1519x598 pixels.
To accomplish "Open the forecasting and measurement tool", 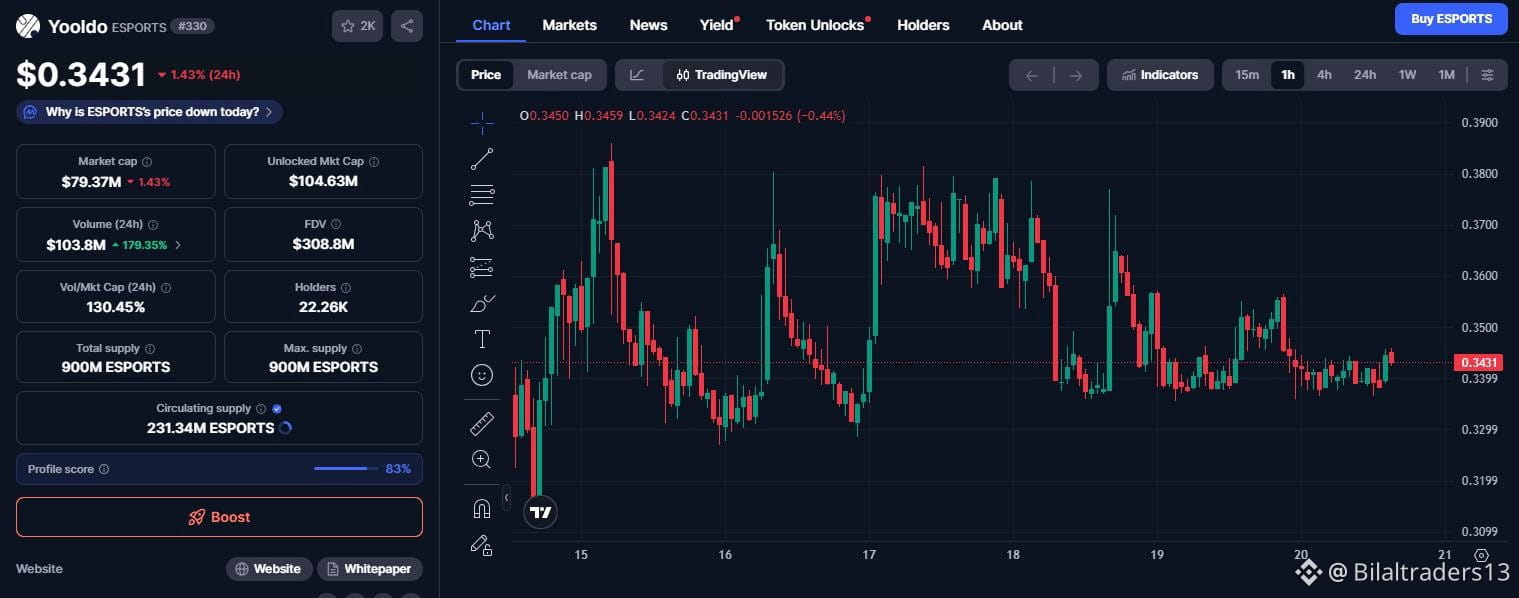I will pos(482,267).
